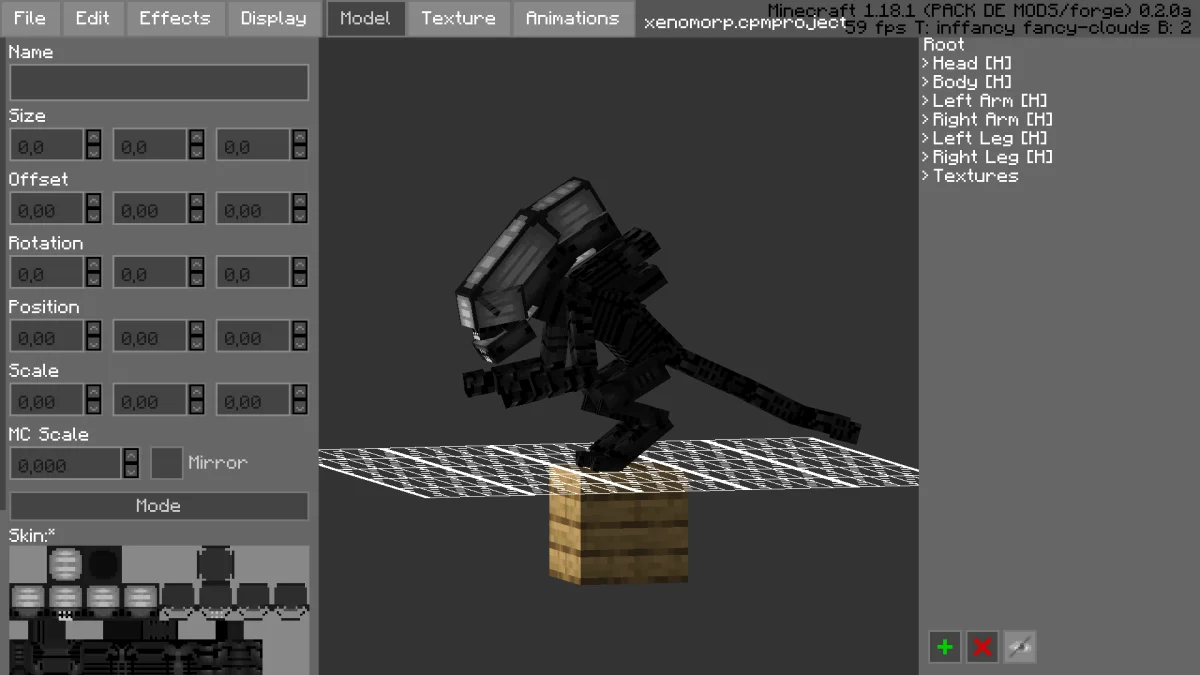The height and width of the screenshot is (675, 1200).
Task: Decrease first Size value with down arrow
Action: pos(93,153)
